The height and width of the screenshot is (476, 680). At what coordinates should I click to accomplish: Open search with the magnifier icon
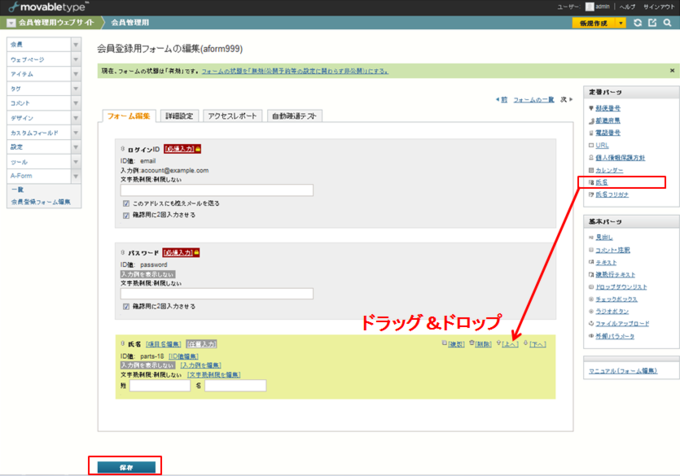click(667, 22)
